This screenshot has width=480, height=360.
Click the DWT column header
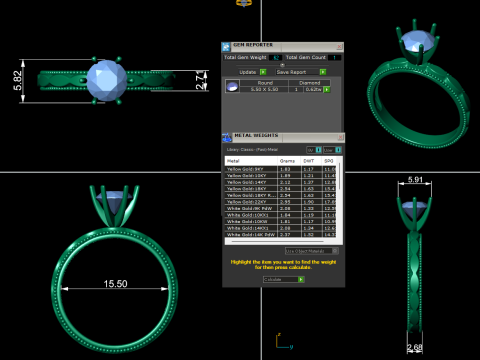311,161
